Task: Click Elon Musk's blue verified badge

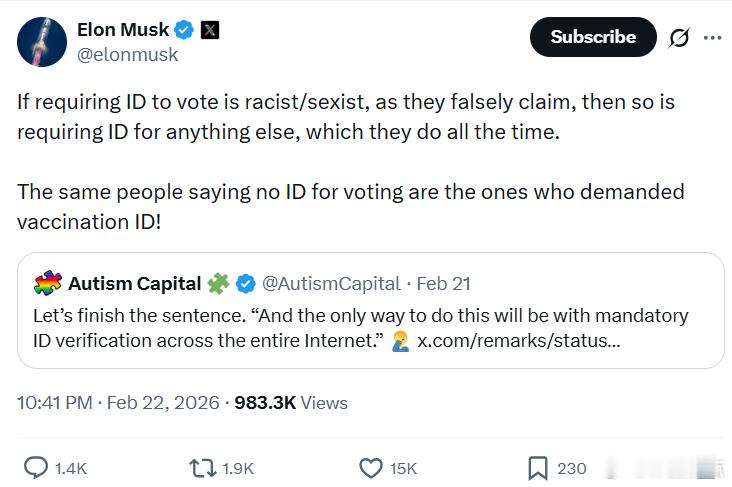Action: 185,30
